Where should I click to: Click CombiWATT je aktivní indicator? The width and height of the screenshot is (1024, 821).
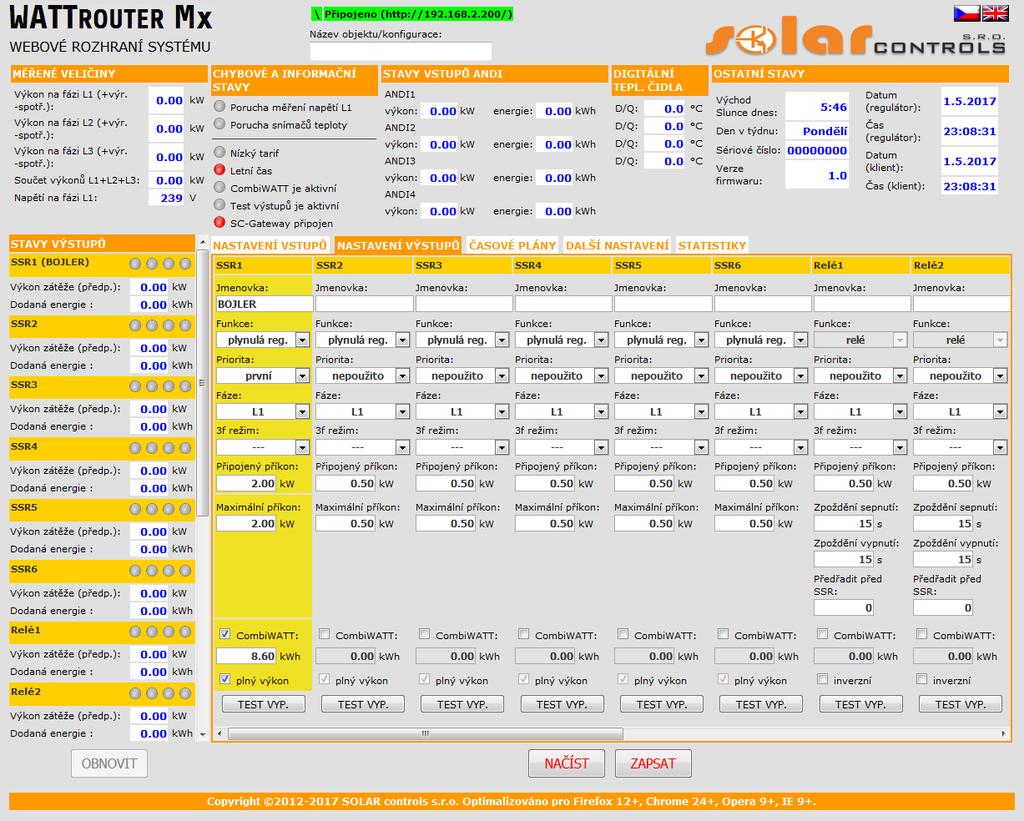click(220, 187)
